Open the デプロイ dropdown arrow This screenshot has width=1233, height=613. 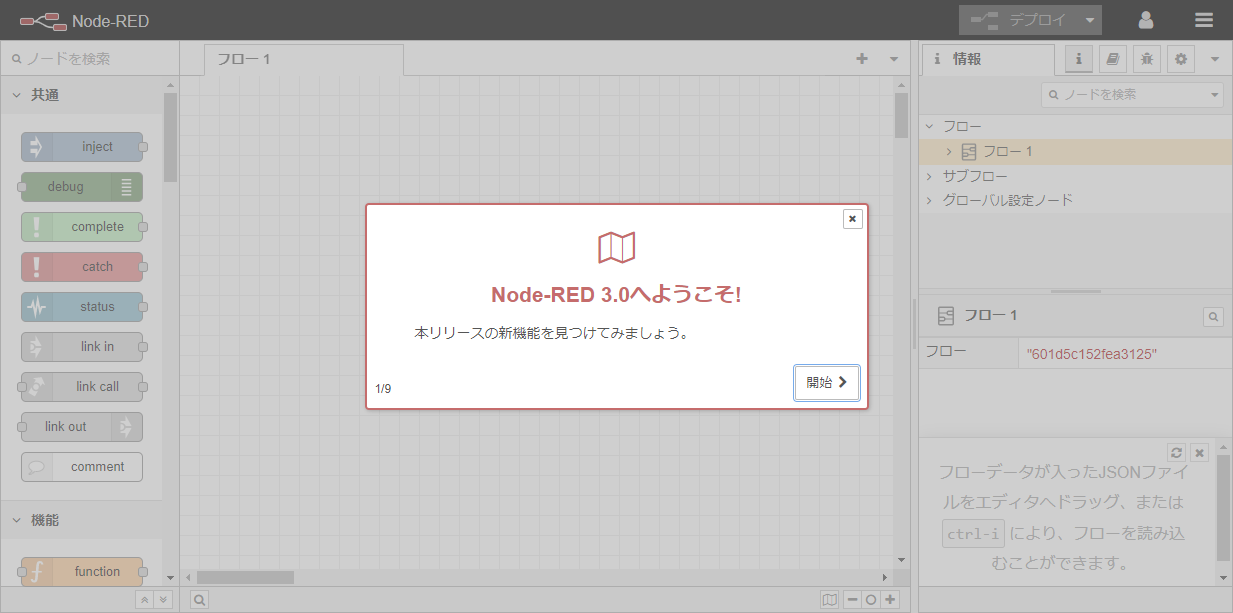1090,20
